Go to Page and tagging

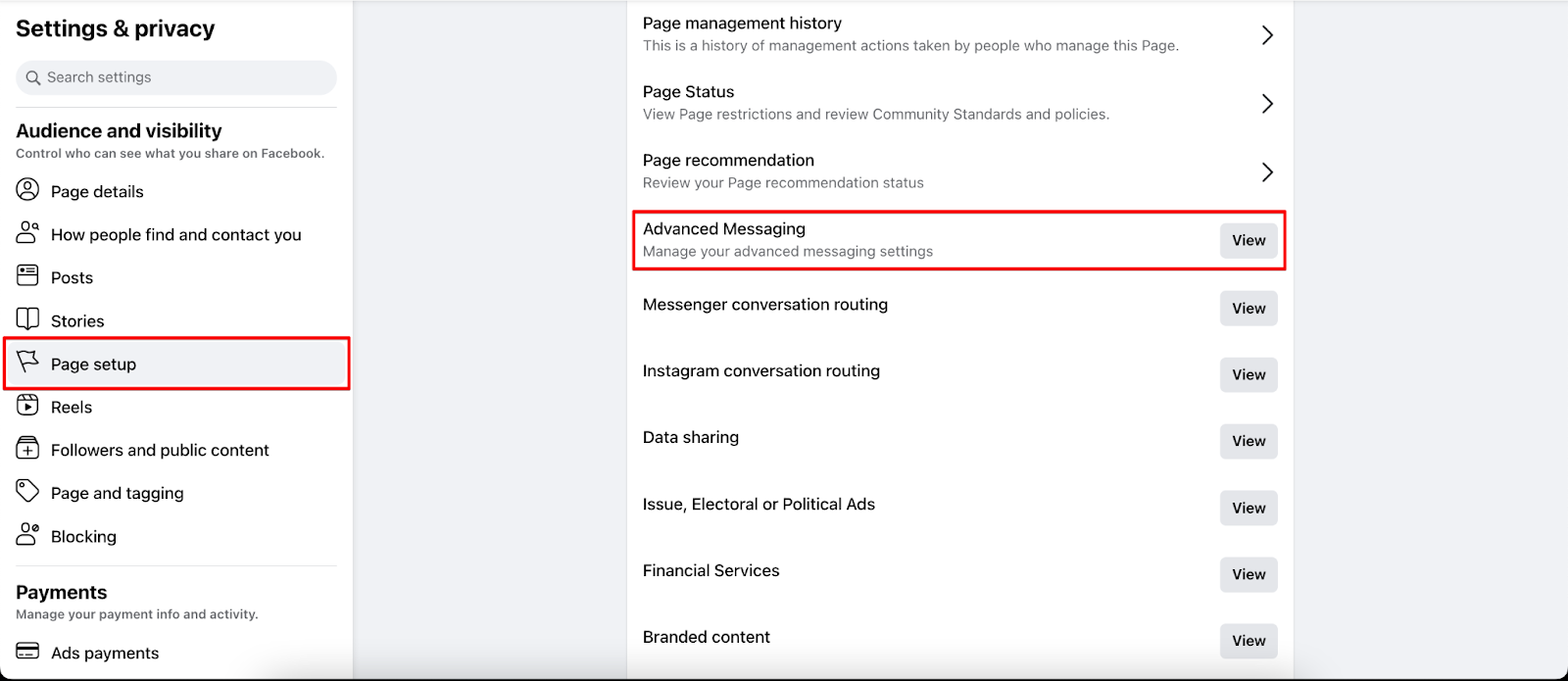click(x=176, y=493)
